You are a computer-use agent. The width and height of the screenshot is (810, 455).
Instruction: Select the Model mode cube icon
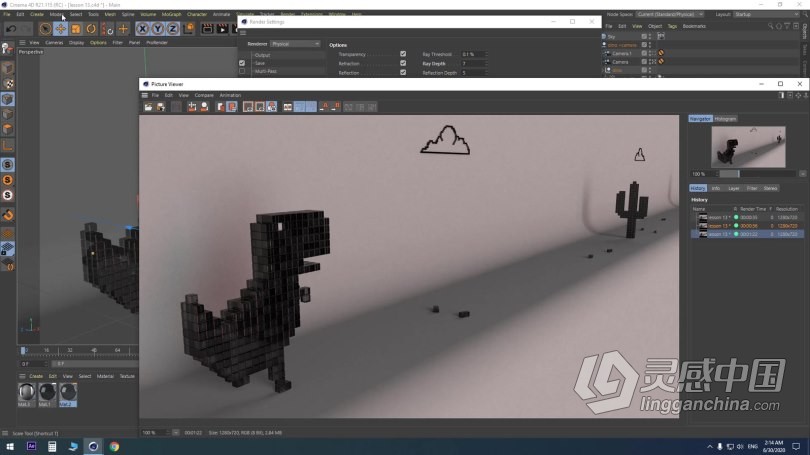[8, 68]
